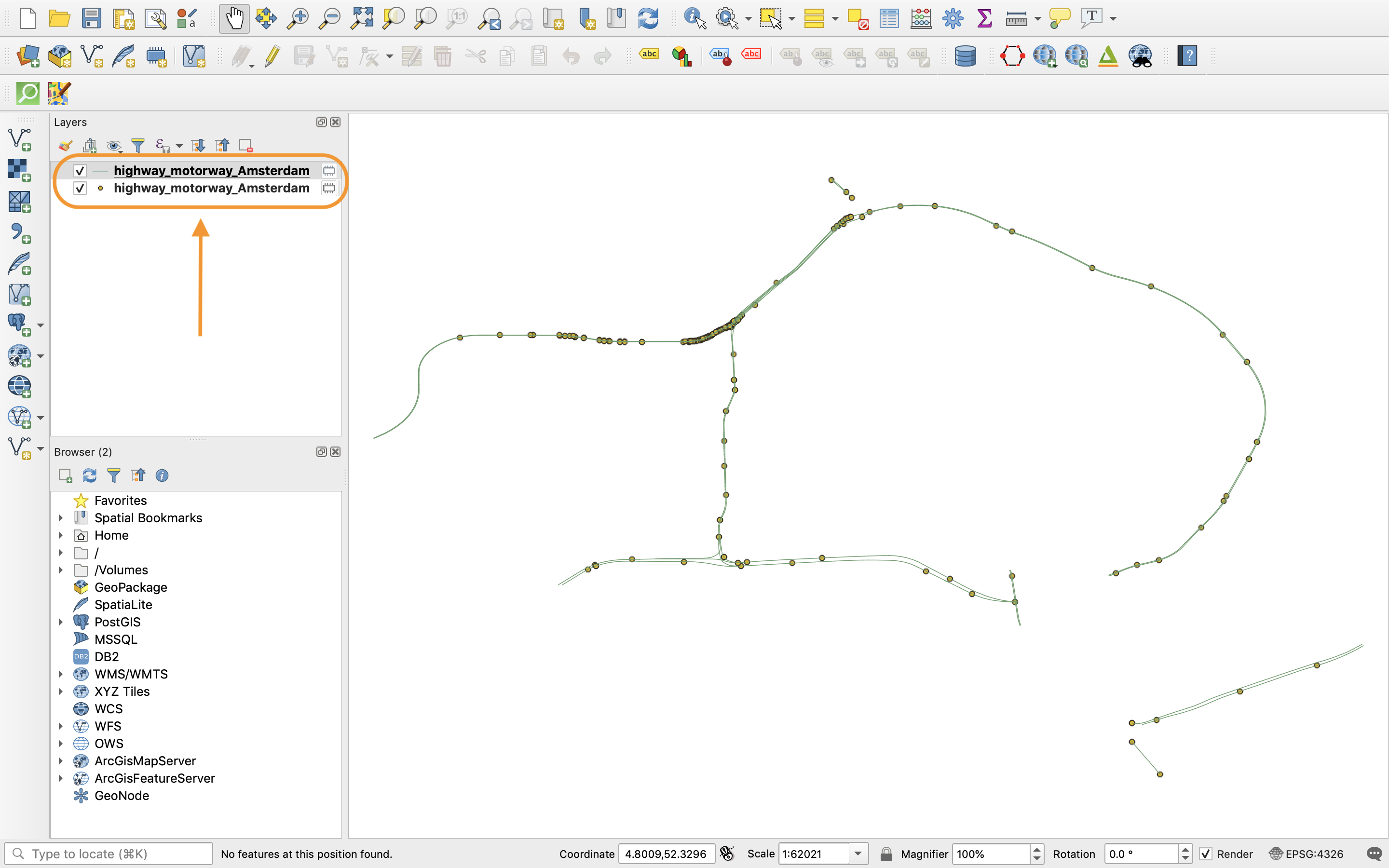
Task: Expand the WMS/WMTS browser entry
Action: [x=61, y=674]
